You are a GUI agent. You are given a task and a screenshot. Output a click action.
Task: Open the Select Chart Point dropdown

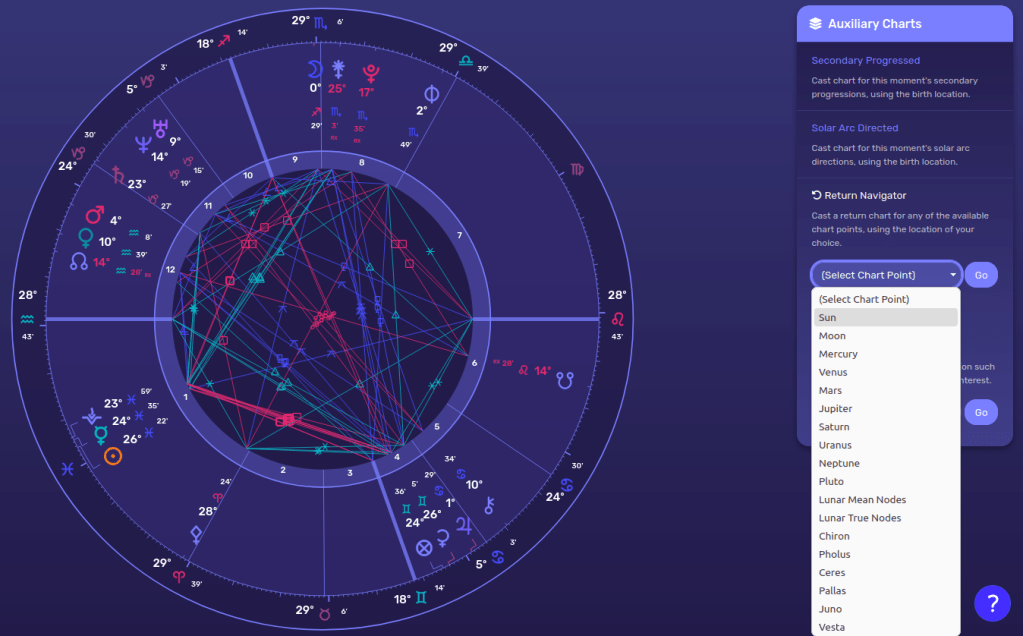click(886, 275)
